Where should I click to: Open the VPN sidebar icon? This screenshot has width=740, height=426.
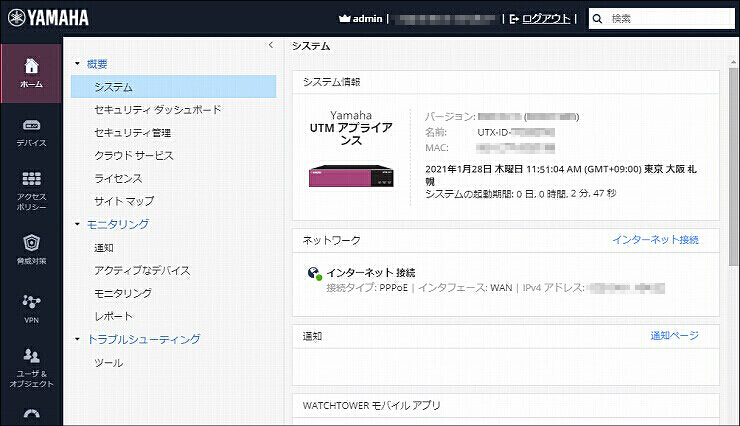[x=31, y=309]
